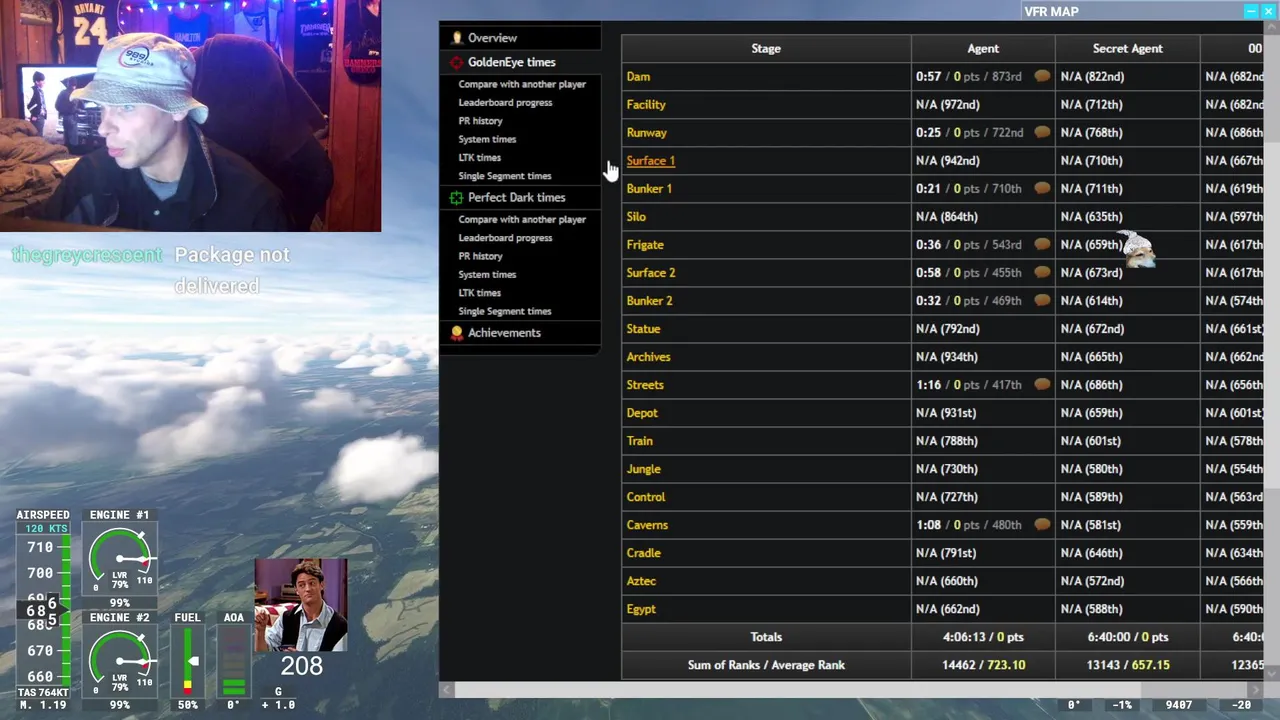Click the bronze icon in Dam Agent cell
Image resolution: width=1280 pixels, height=720 pixels.
pos(1042,76)
